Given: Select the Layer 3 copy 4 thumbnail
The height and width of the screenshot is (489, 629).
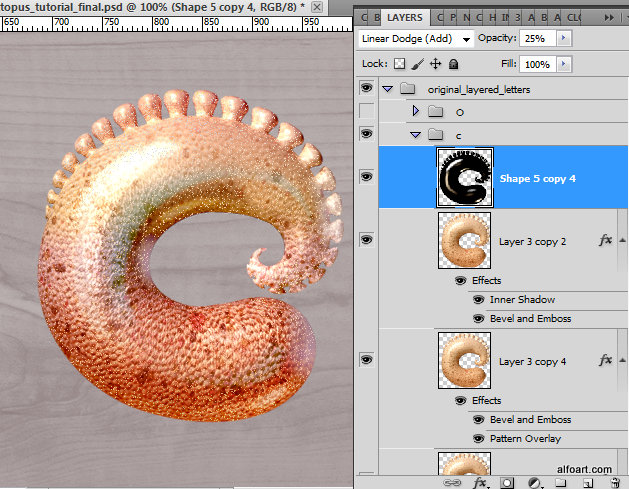Looking at the screenshot, I should coord(465,360).
